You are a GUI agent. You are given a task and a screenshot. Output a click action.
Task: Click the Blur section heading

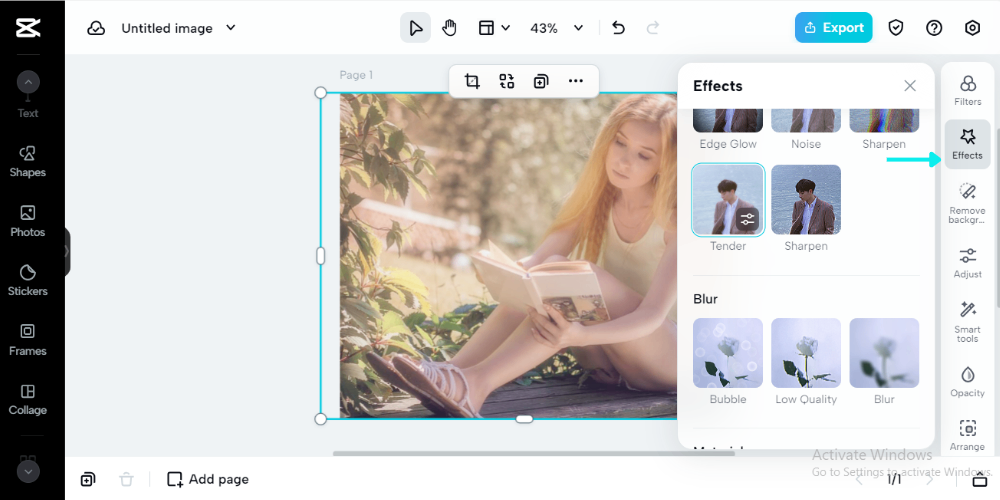click(x=705, y=298)
